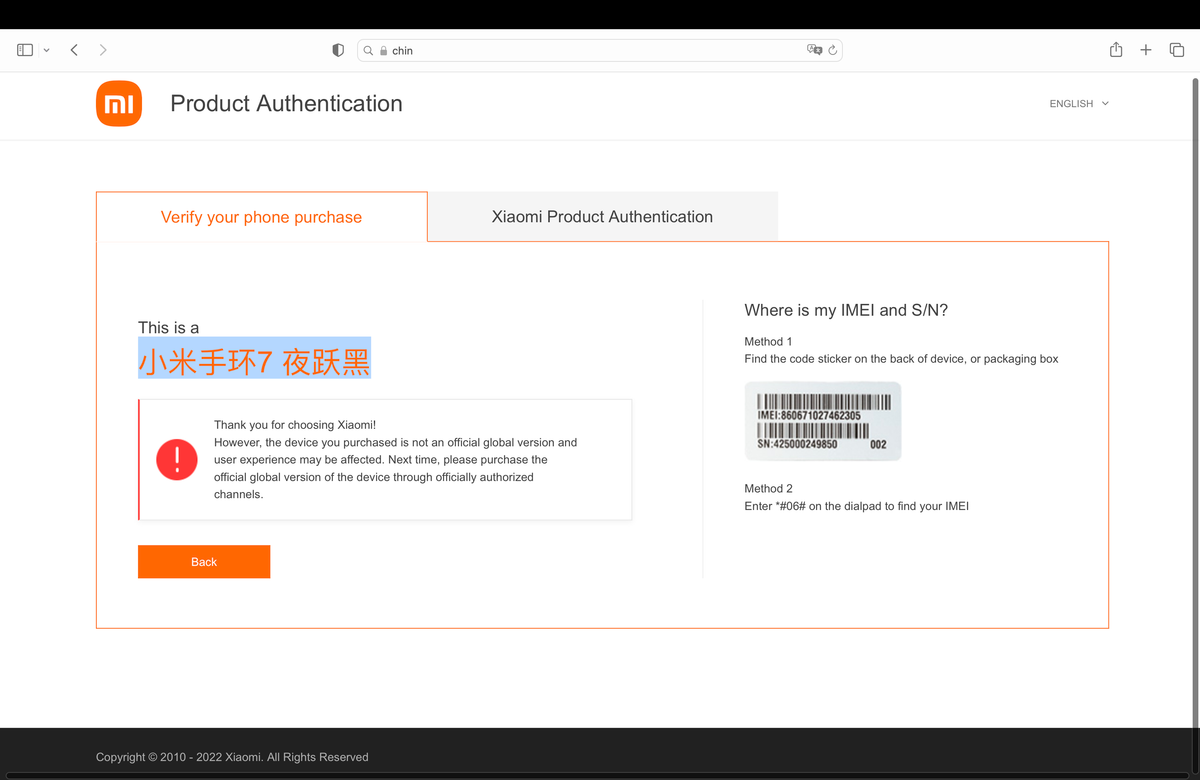Switch to Xiaomi Product Authentication tab
The width and height of the screenshot is (1200, 780).
[x=602, y=216]
